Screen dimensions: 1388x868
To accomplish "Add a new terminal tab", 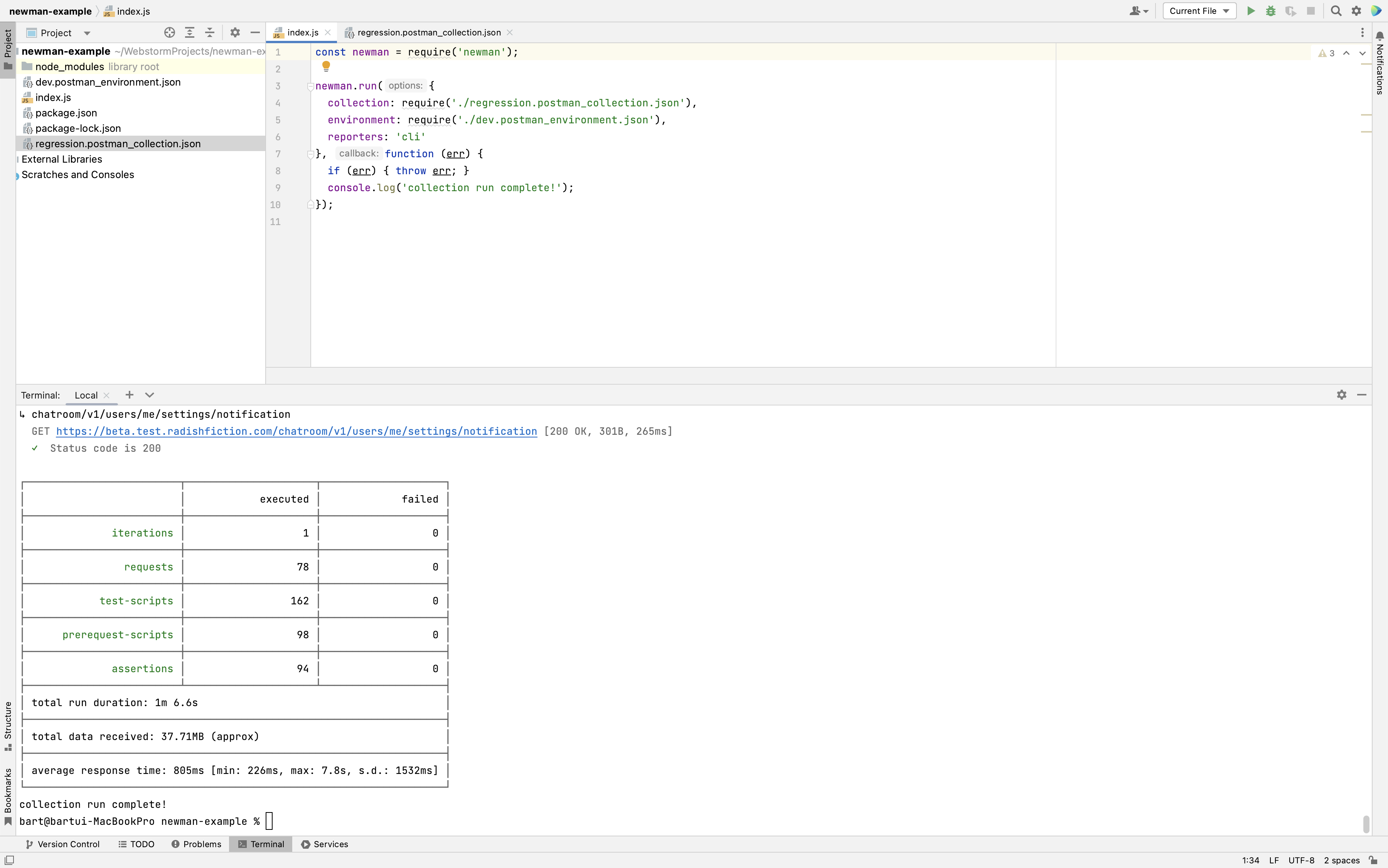I will [129, 395].
